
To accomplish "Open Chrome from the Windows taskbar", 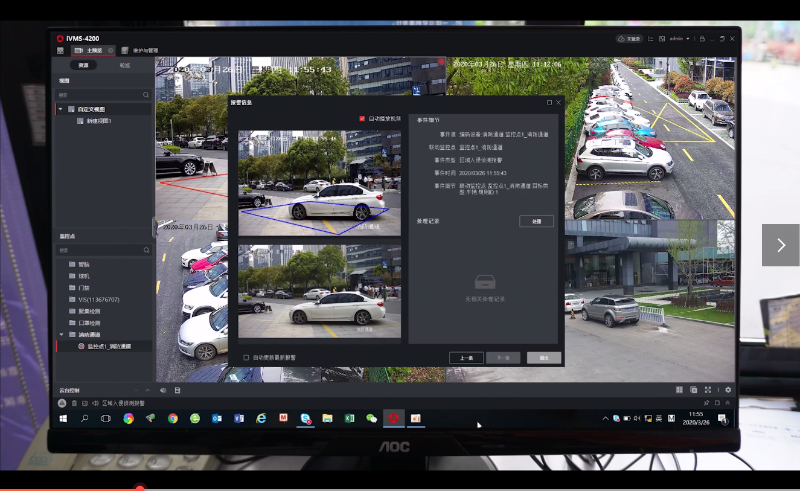I will [172, 417].
